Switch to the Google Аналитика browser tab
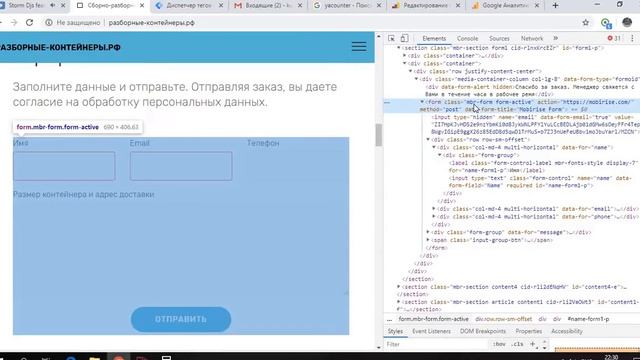The width and height of the screenshot is (640, 360). click(506, 5)
